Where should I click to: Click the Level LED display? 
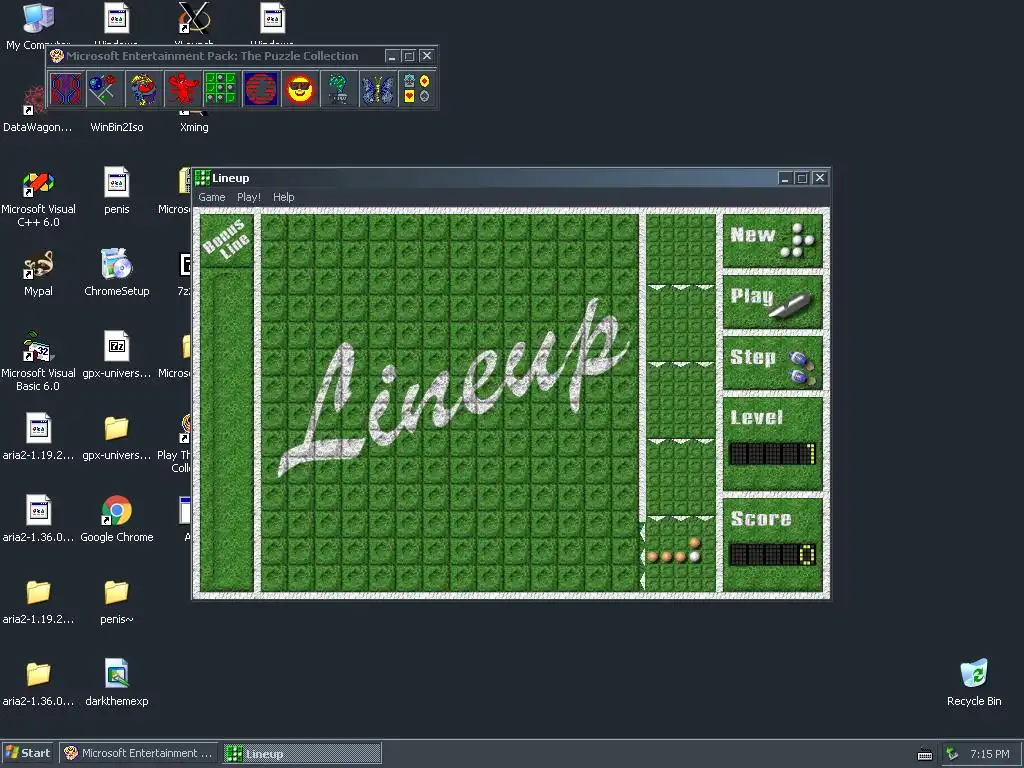[x=773, y=453]
